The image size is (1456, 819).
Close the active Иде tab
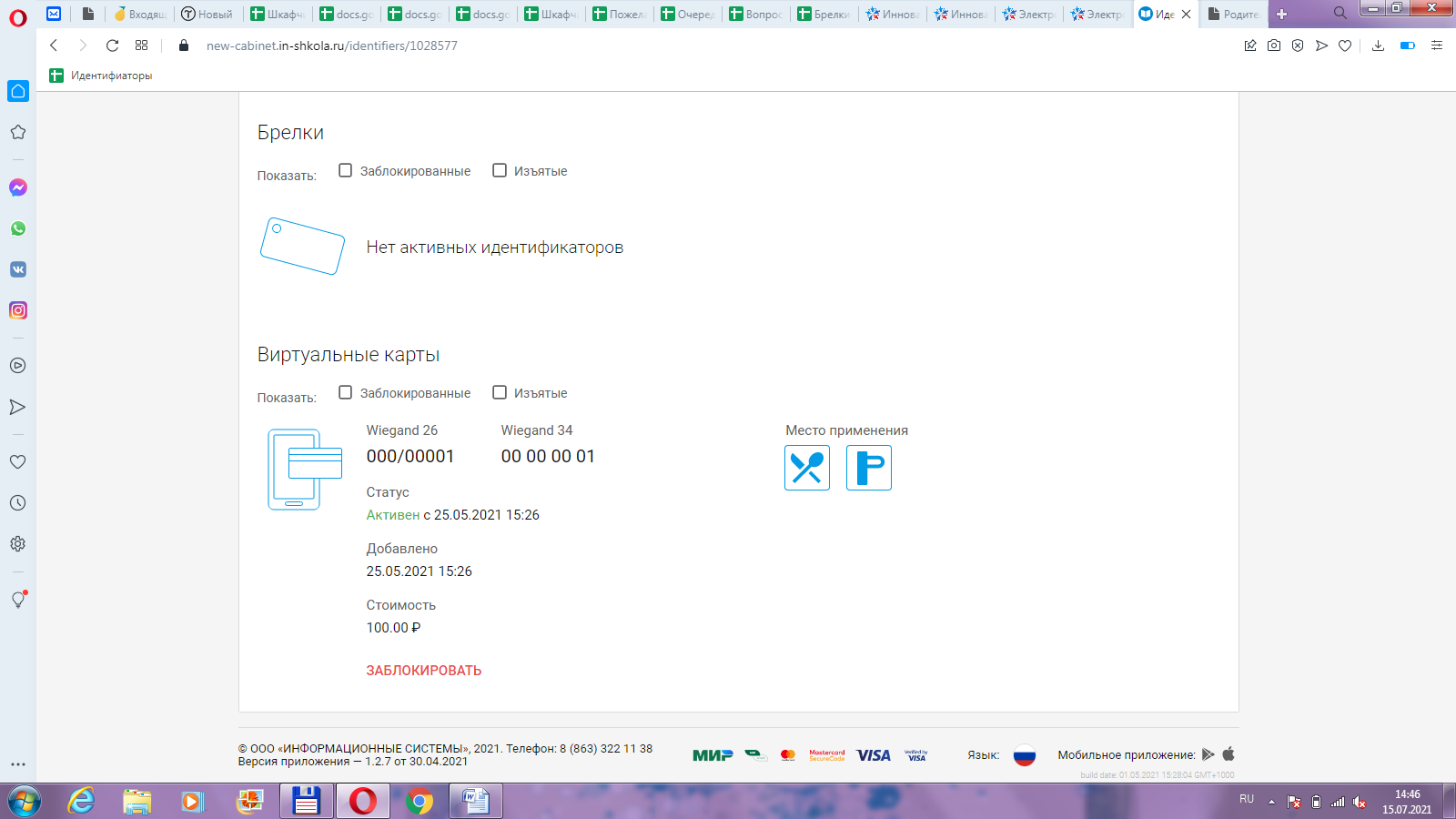pos(1186,14)
